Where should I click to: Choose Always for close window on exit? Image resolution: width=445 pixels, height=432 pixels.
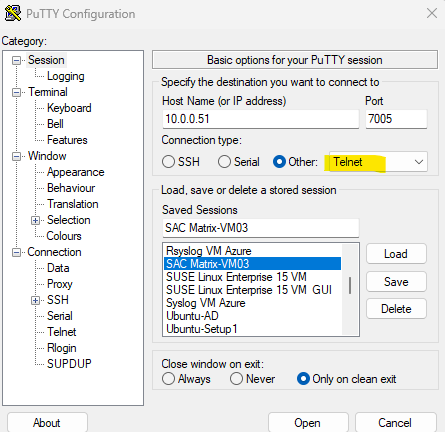click(x=168, y=379)
